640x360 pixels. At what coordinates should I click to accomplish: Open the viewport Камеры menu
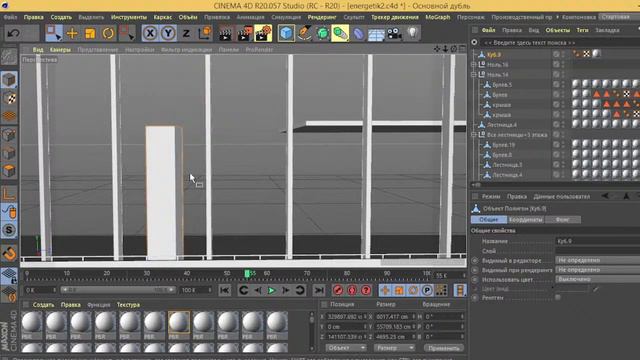[60, 49]
